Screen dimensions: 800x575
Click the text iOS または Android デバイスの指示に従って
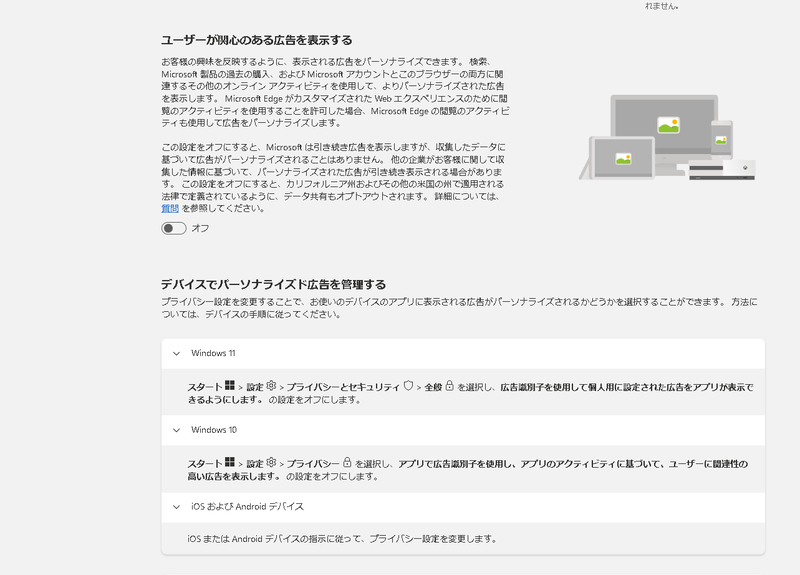click(x=276, y=539)
